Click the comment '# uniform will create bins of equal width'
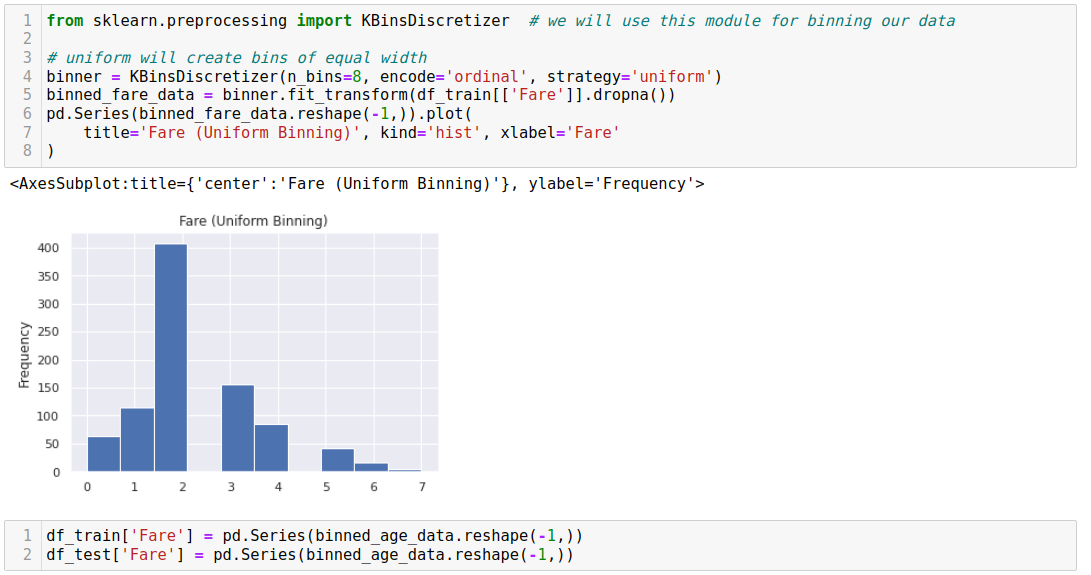The height and width of the screenshot is (575, 1091). (237, 58)
